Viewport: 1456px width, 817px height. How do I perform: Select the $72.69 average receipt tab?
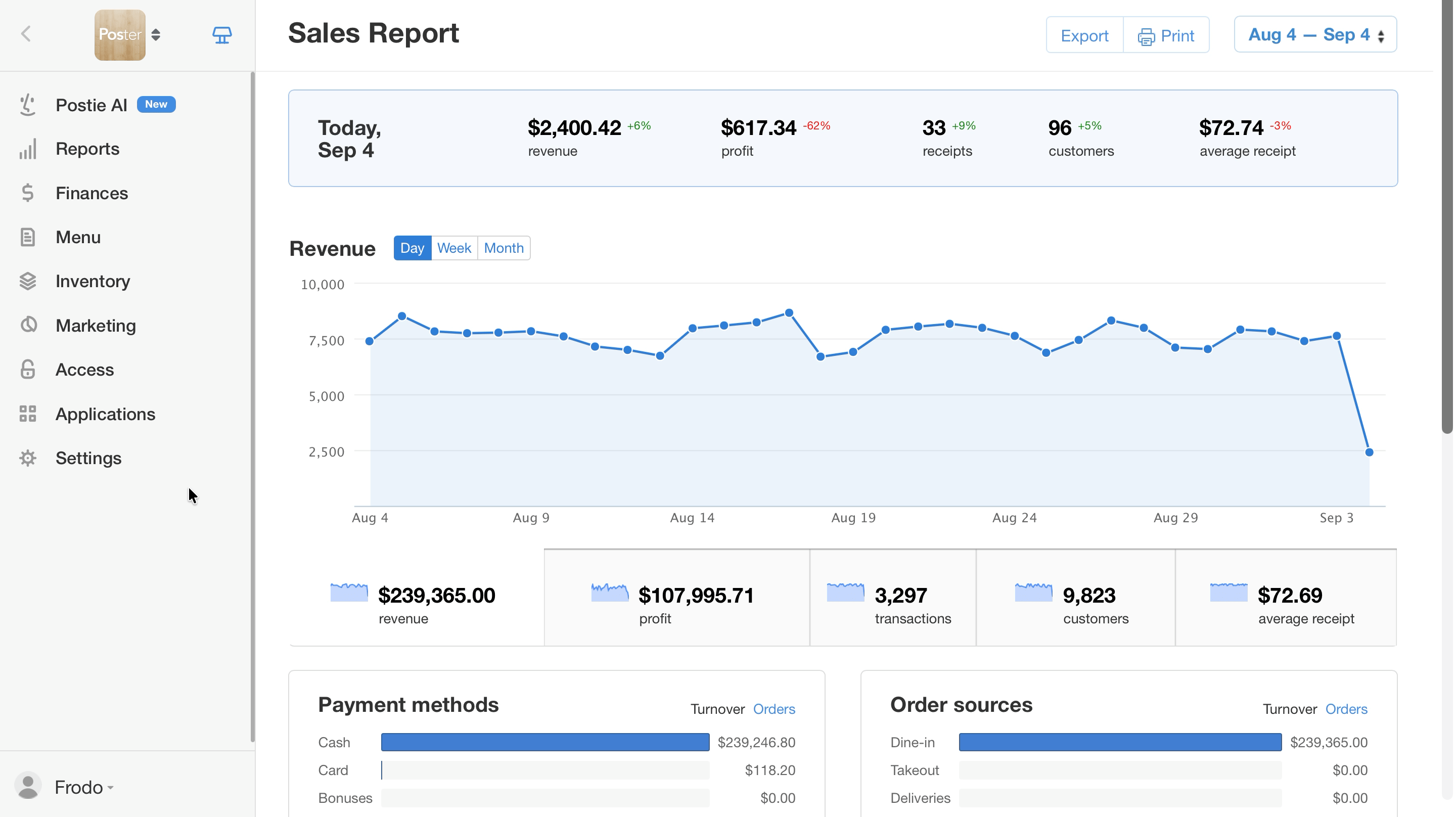tap(1286, 598)
